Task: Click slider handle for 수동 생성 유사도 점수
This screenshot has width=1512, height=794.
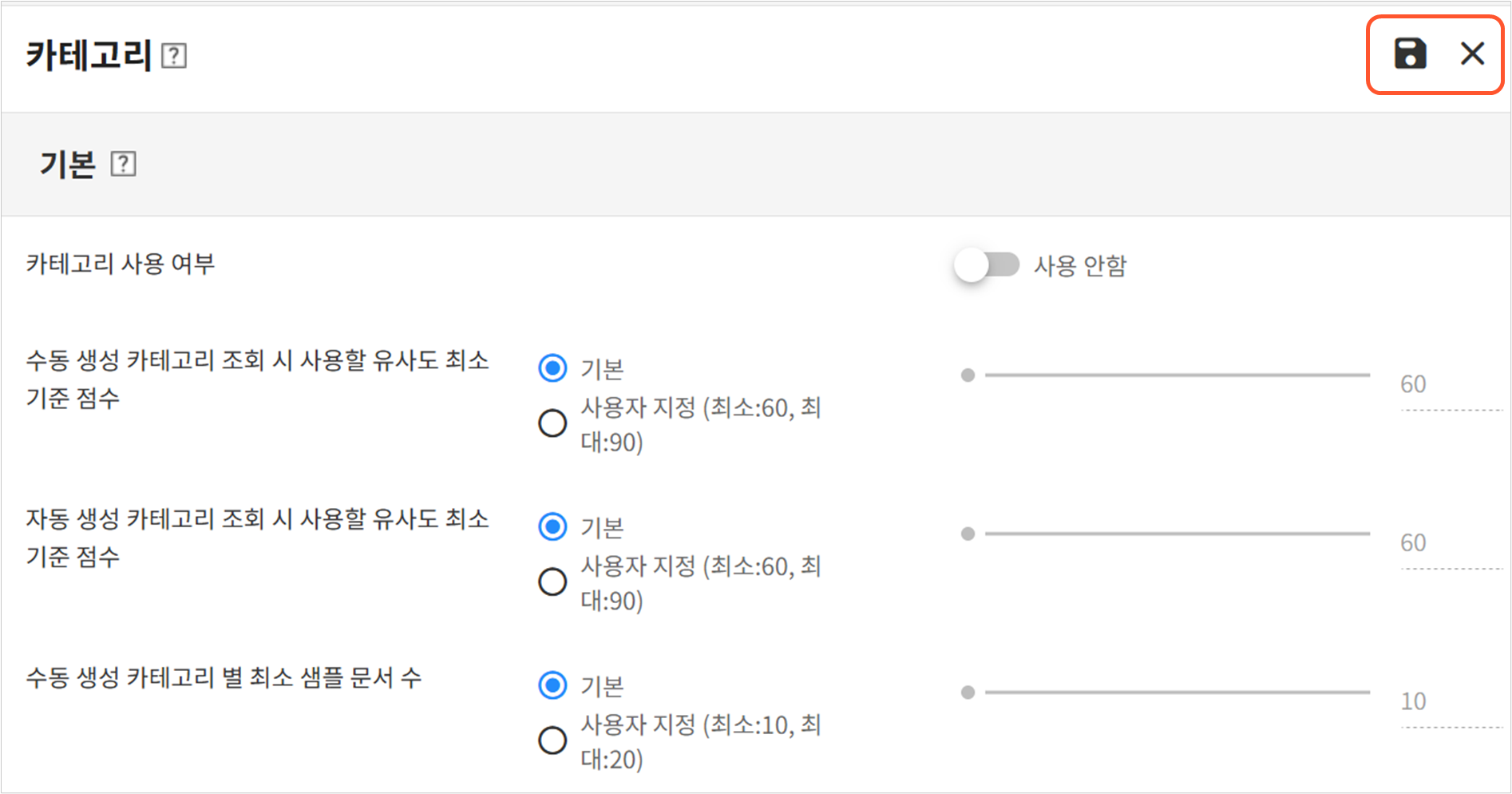Action: (x=968, y=375)
